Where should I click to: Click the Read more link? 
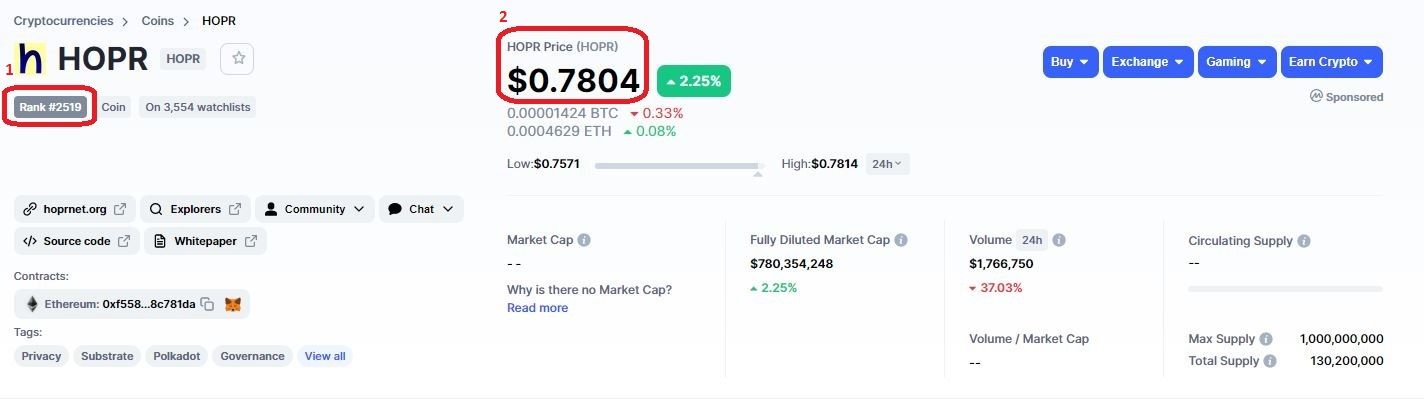pos(537,308)
